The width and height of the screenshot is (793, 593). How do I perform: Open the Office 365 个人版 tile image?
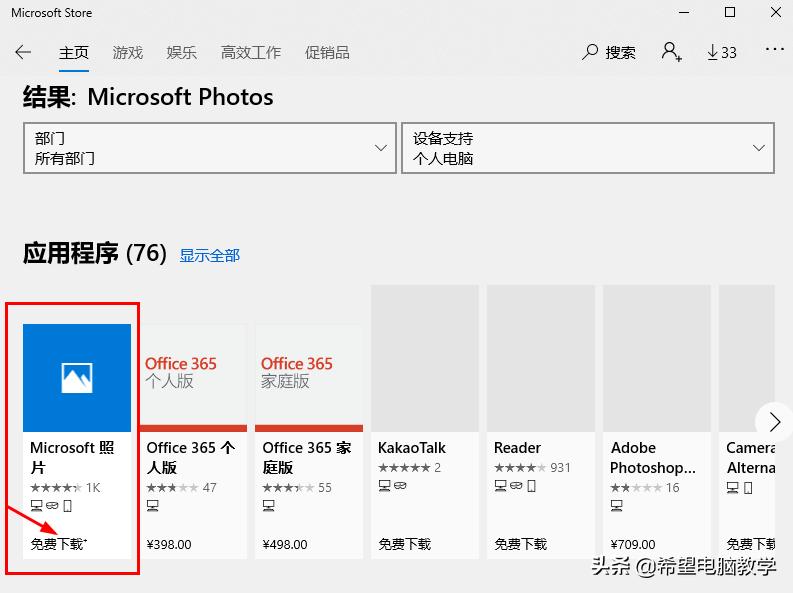pos(193,378)
